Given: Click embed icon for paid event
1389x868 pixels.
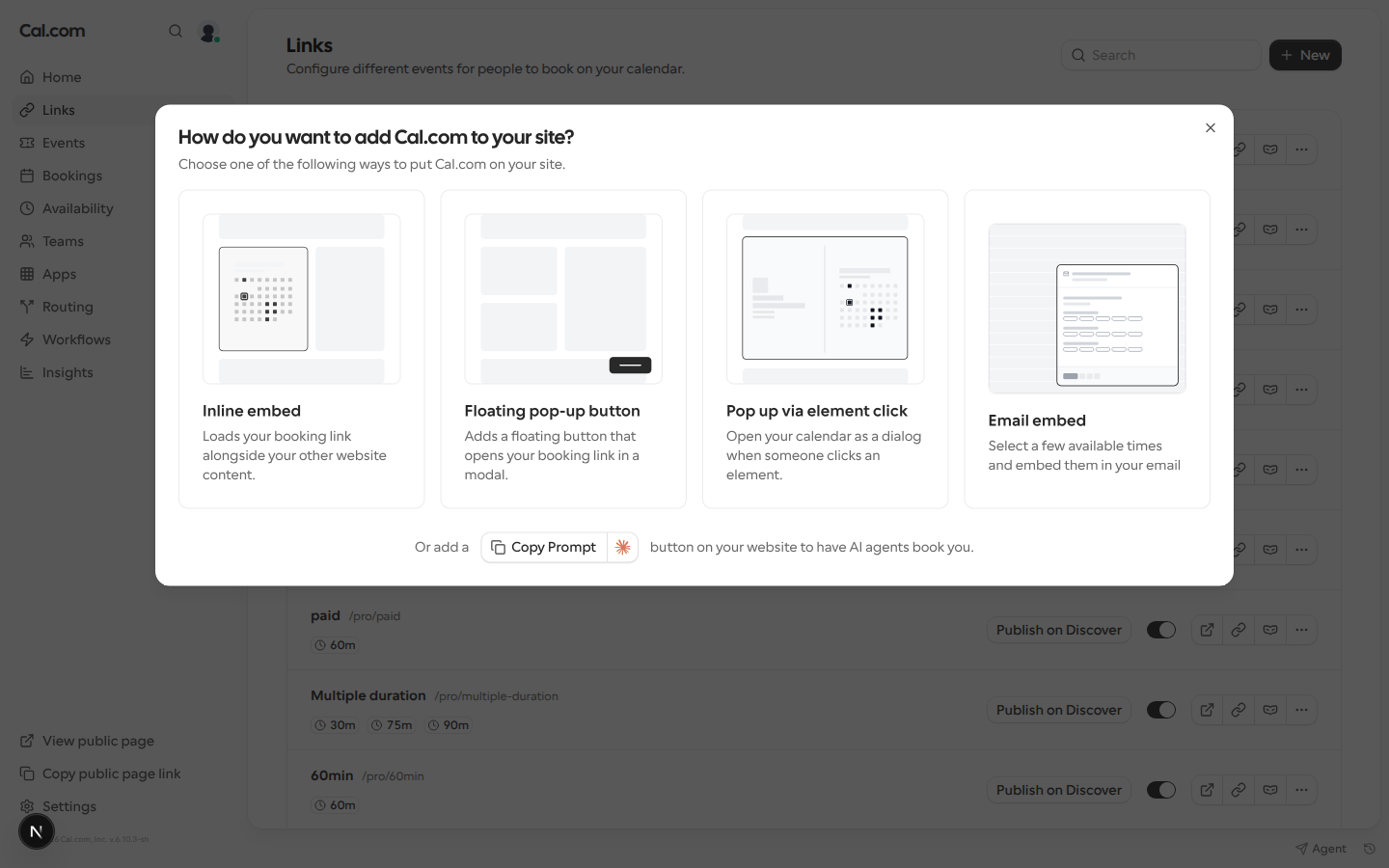Looking at the screenshot, I should (1270, 630).
